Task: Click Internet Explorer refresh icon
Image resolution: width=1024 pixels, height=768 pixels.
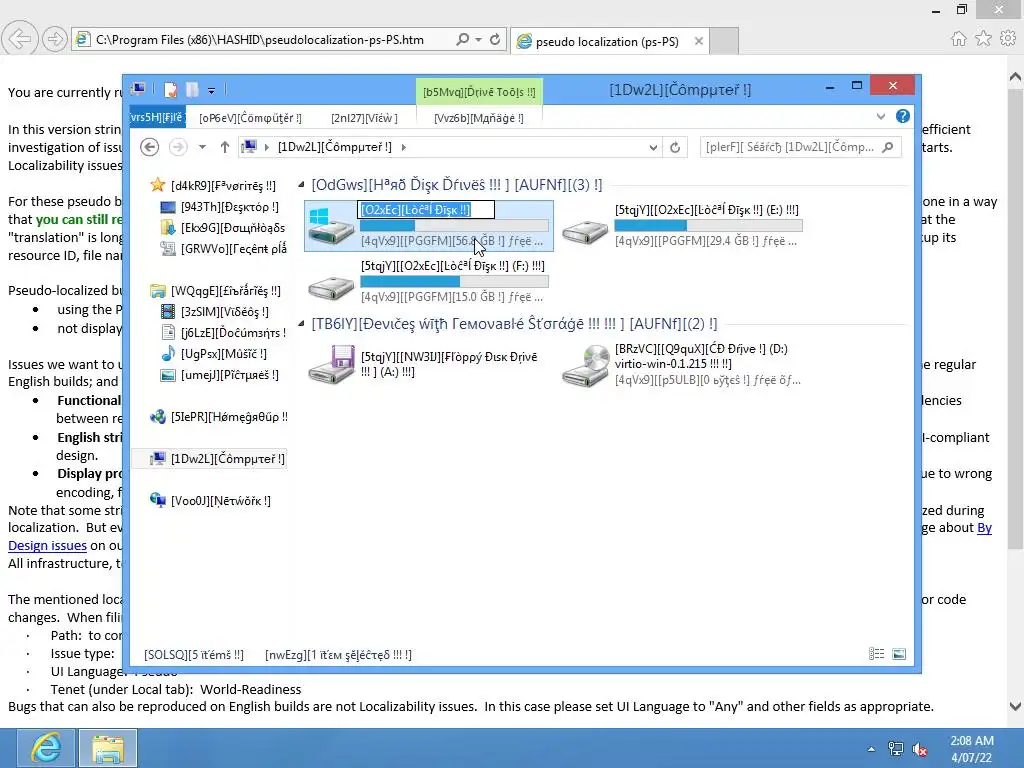Action: 495,39
